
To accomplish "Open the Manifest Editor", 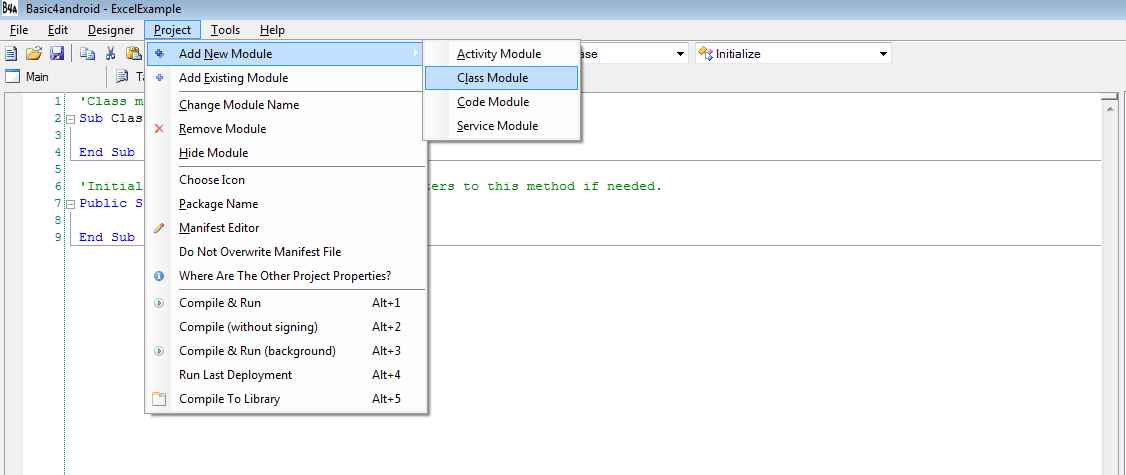I will [x=285, y=228].
